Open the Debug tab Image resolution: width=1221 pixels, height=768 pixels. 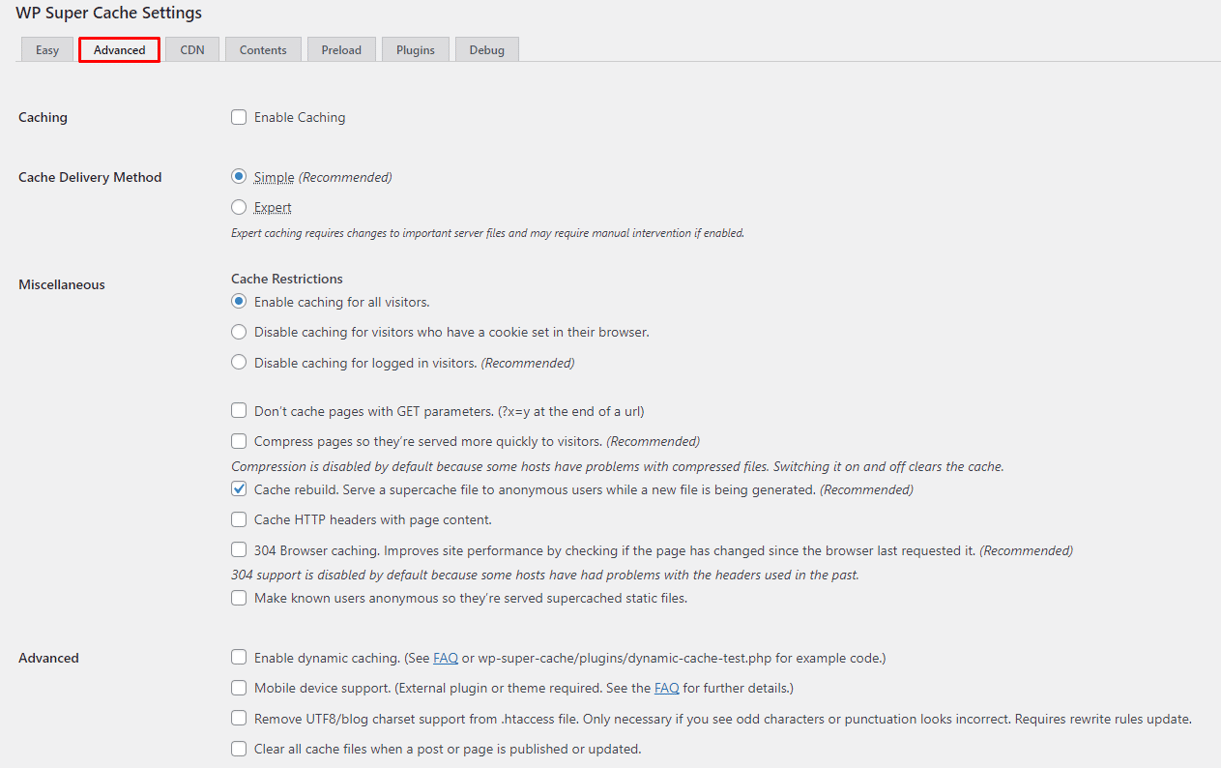486,48
